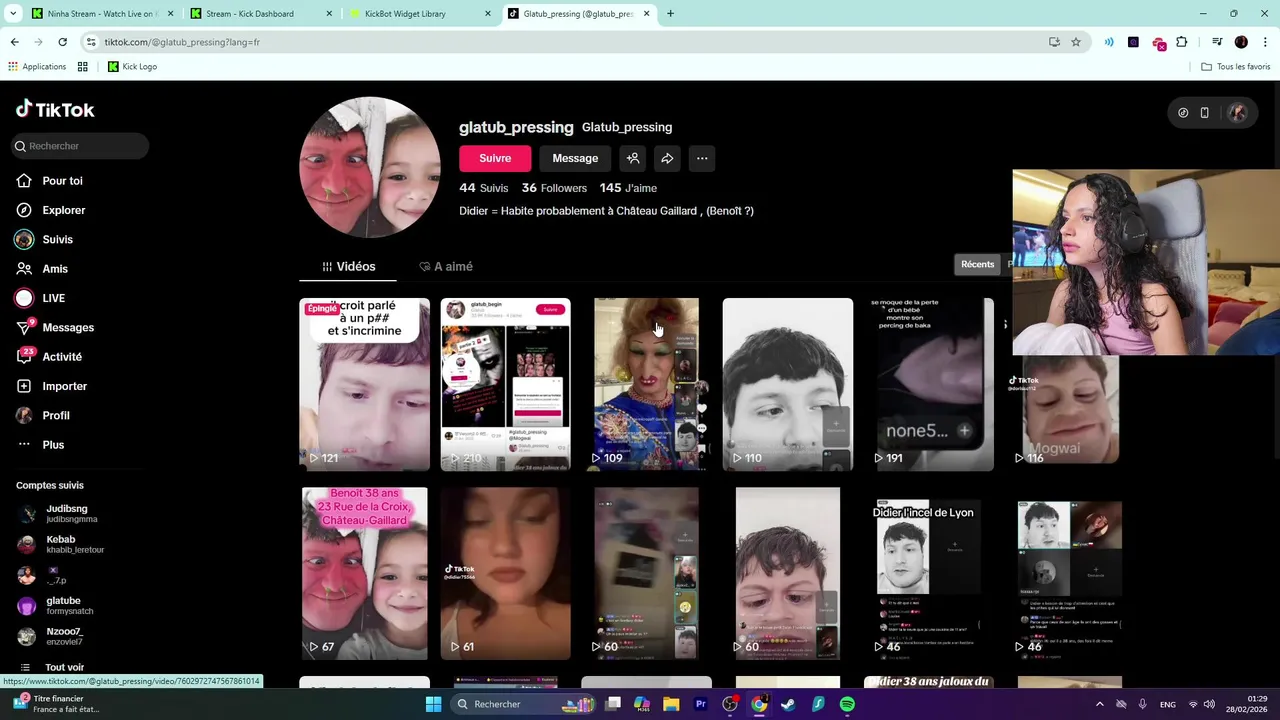This screenshot has height=720, width=1280.
Task: Open the video with 61 views
Action: (x=506, y=573)
